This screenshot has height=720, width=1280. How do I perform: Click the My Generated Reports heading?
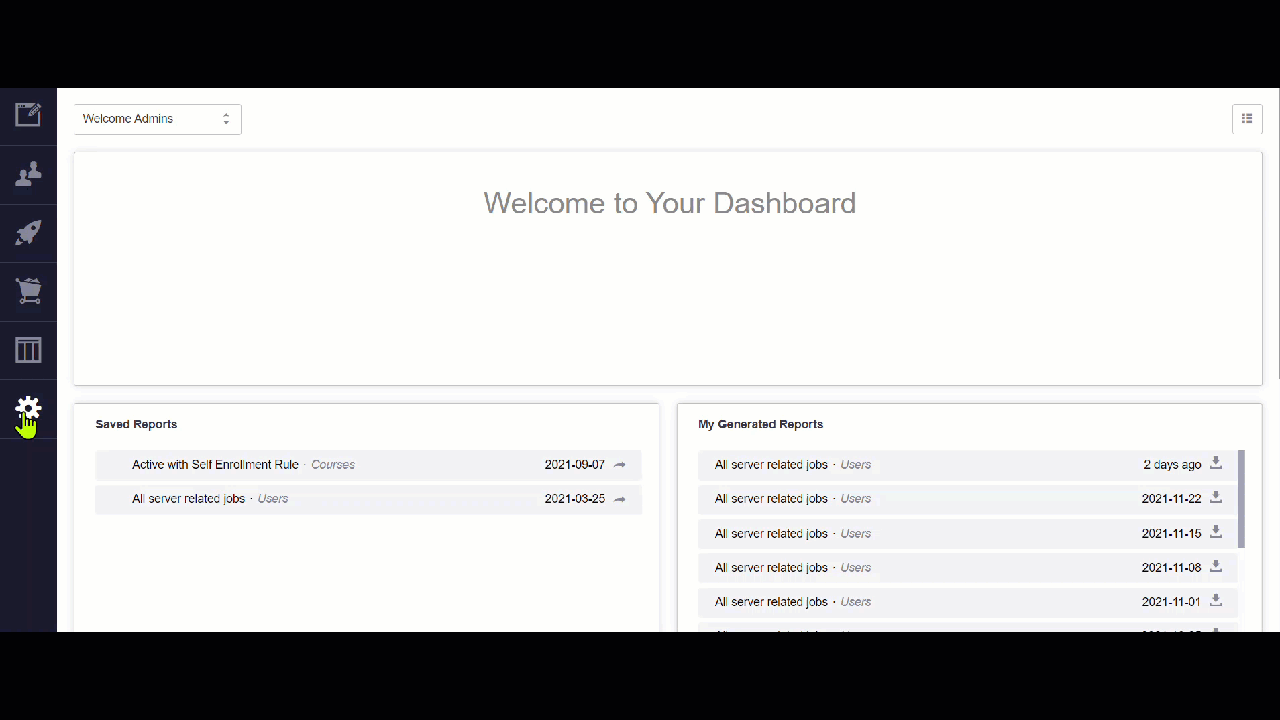tap(760, 424)
